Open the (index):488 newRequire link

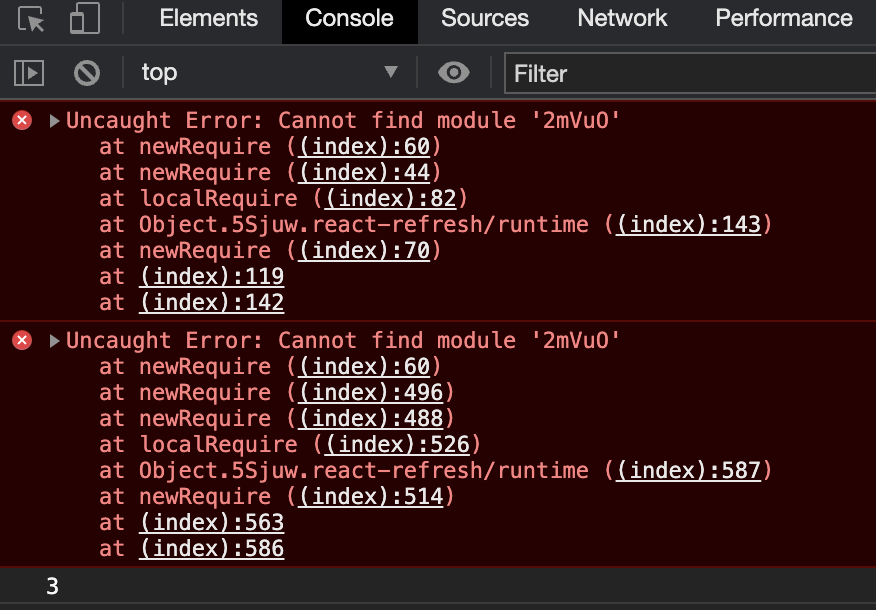[x=370, y=419]
